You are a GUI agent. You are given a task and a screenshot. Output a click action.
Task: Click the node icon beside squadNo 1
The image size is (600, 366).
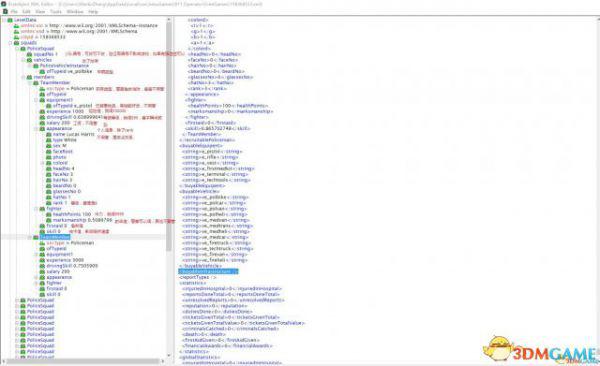(x=29, y=54)
